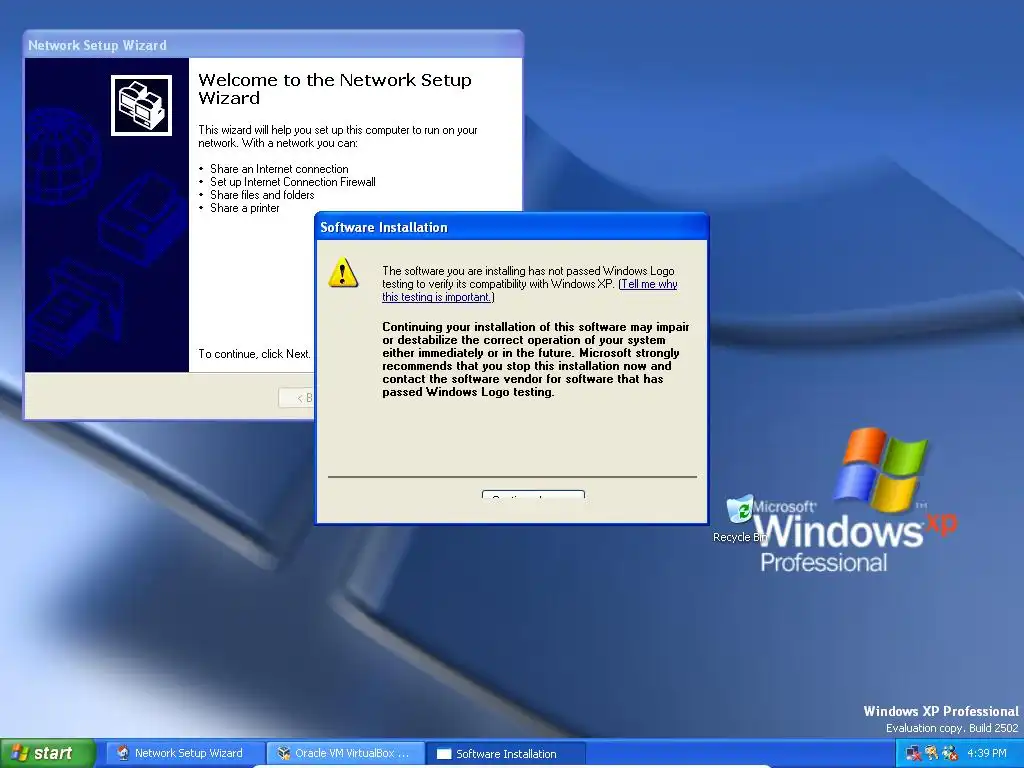Click the 4:39 PM system clock
Image resolution: width=1024 pixels, height=768 pixels.
click(987, 753)
